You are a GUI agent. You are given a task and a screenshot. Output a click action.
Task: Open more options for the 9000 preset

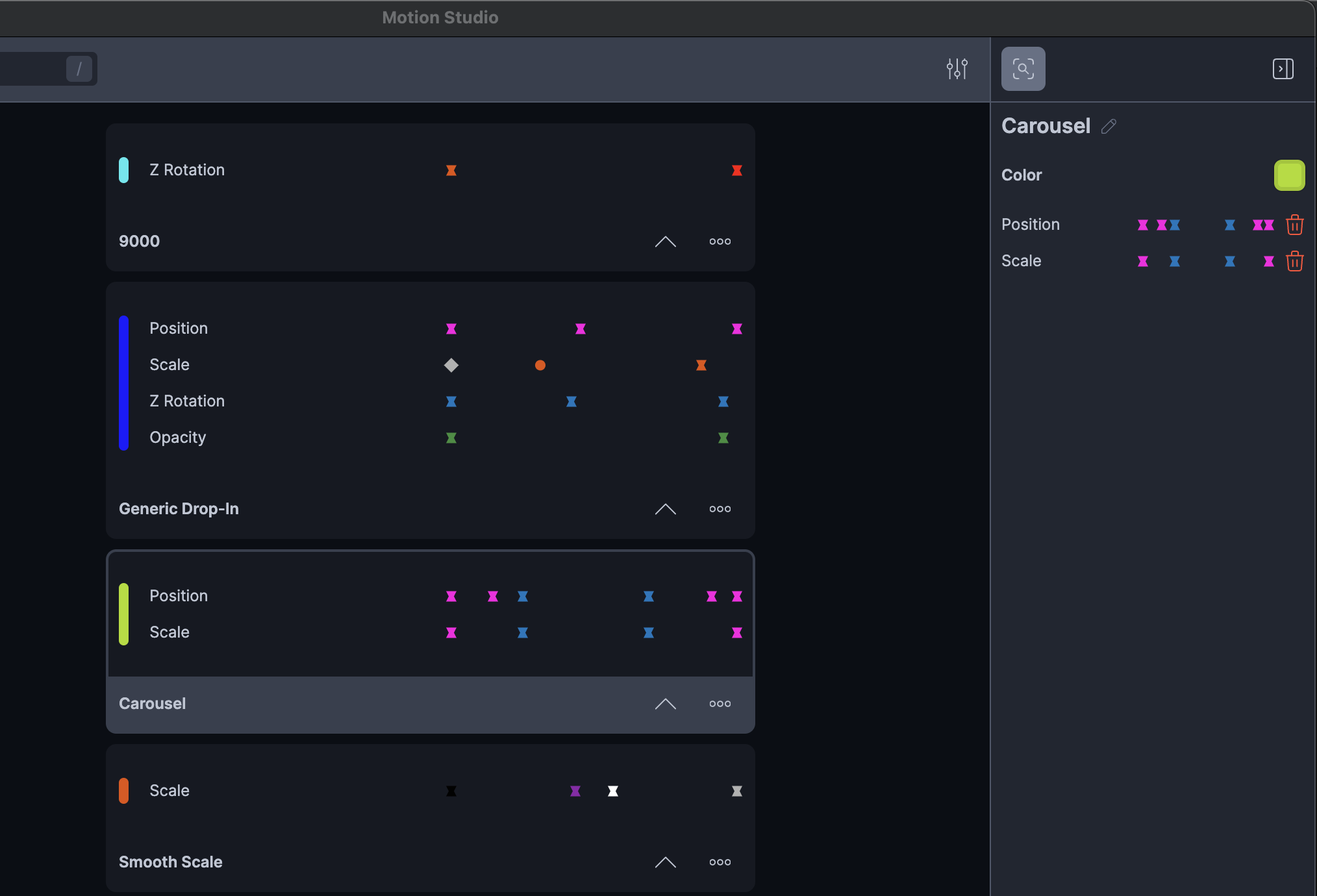[x=720, y=242]
